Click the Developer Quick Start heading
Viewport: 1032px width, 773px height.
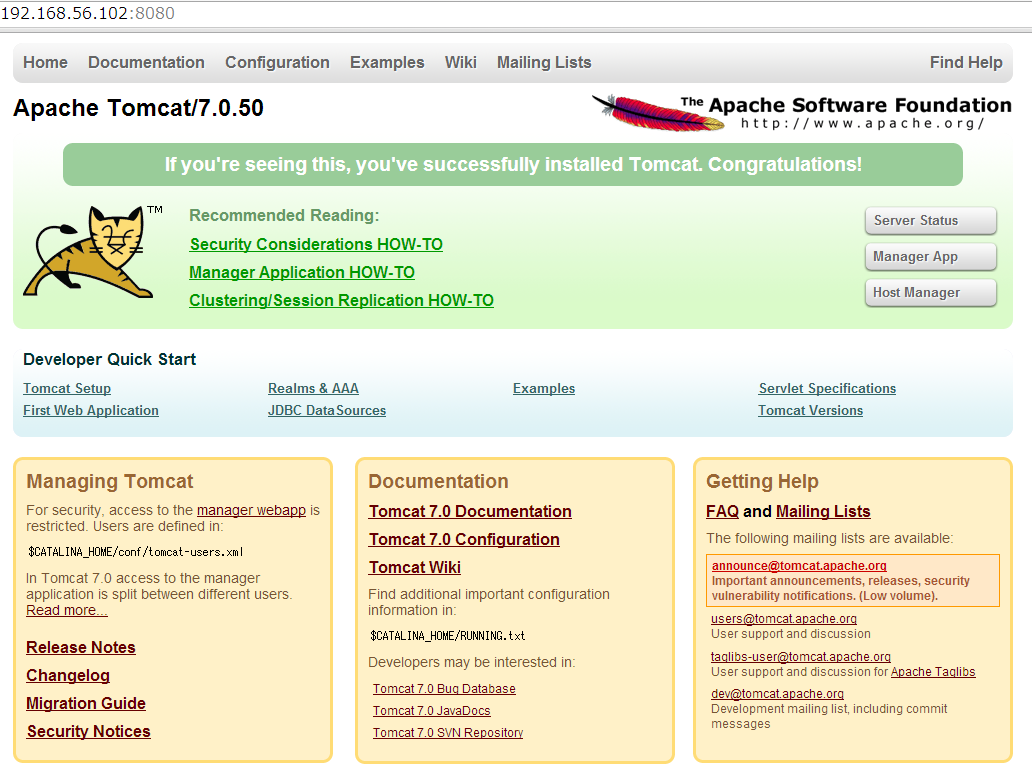point(110,360)
